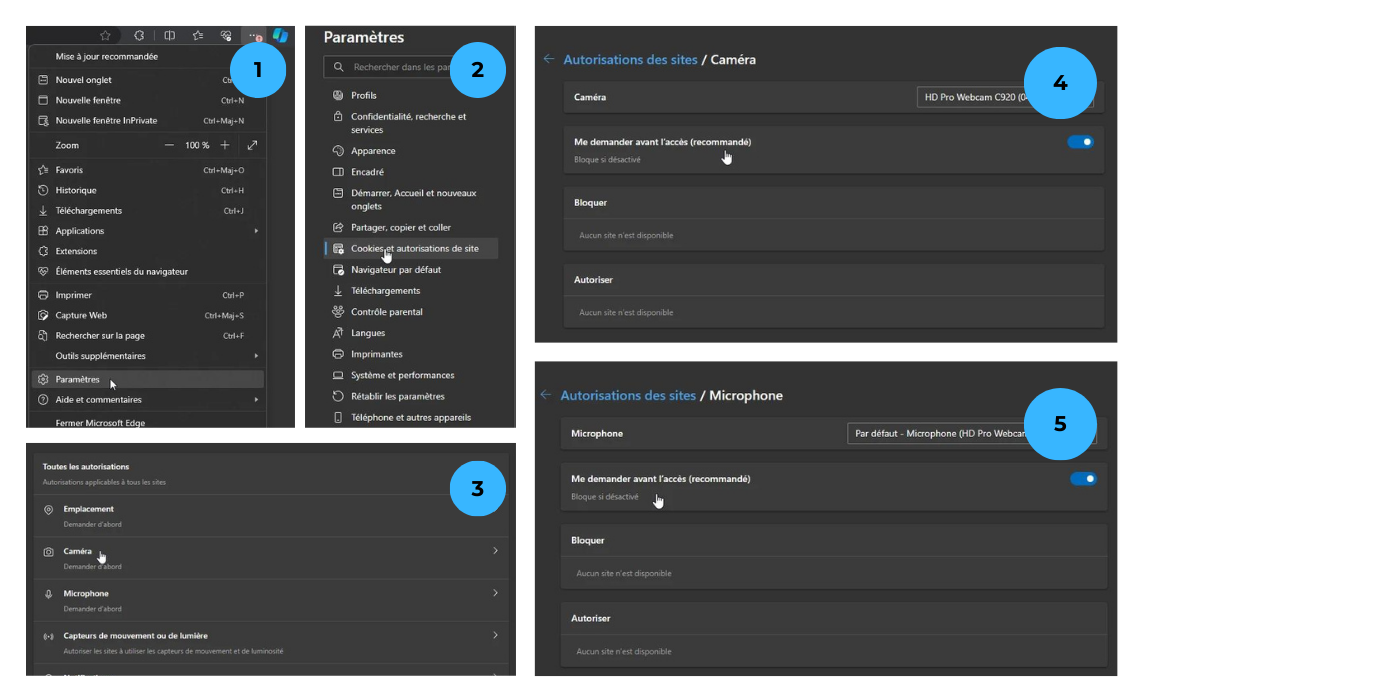Image resolution: width=1400 pixels, height=700 pixels.
Task: Click the Copilot icon in the Edge toolbar
Action: (x=280, y=35)
